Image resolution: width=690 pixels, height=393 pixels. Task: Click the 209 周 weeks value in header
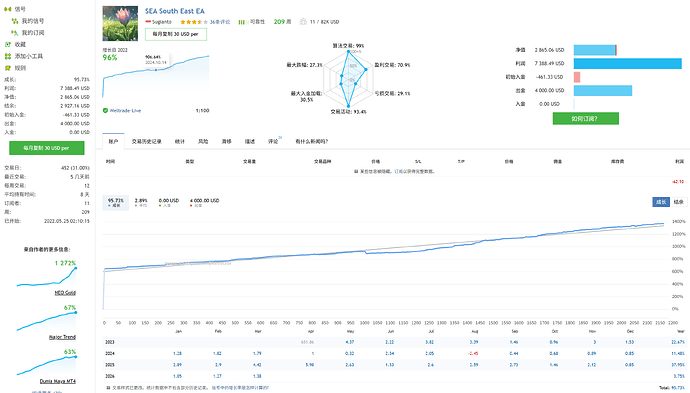coord(282,22)
